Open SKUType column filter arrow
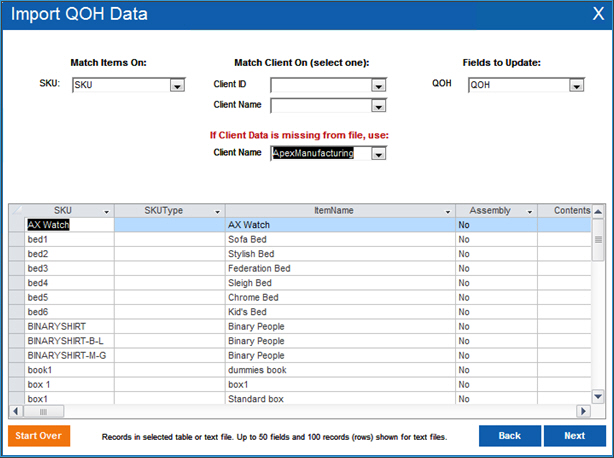This screenshot has height=458, width=614. [x=217, y=212]
